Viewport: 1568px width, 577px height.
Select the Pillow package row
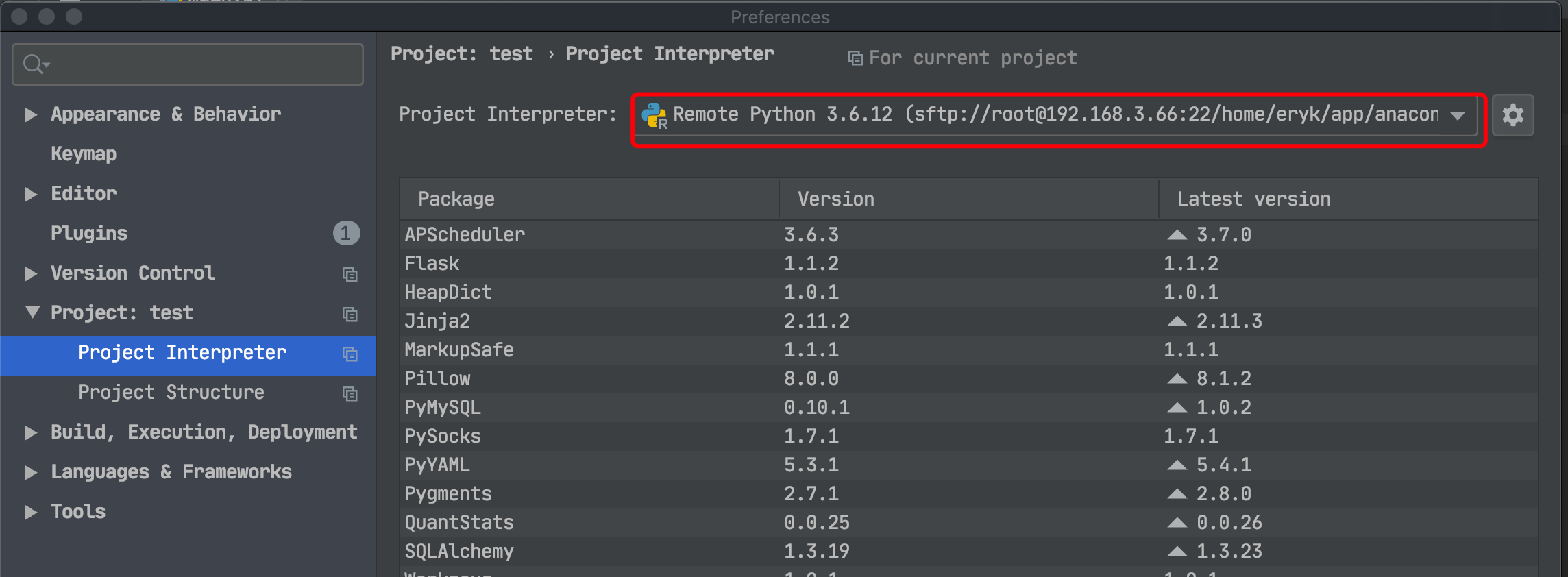[969, 379]
